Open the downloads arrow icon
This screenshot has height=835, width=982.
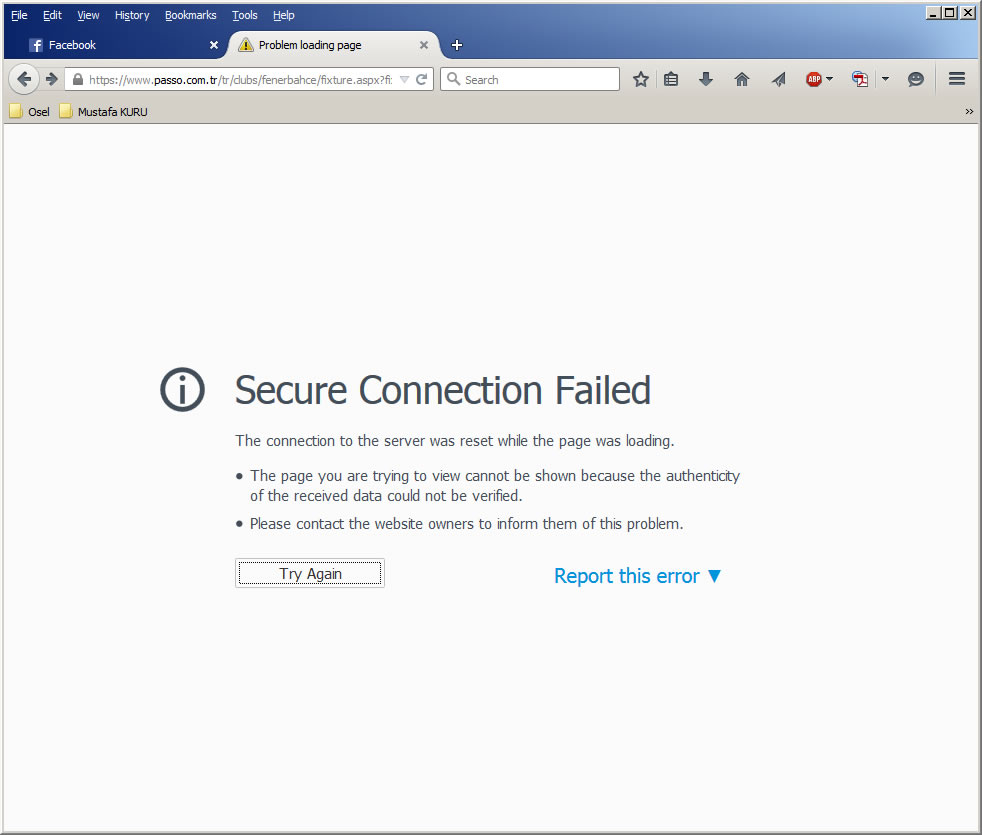(706, 80)
